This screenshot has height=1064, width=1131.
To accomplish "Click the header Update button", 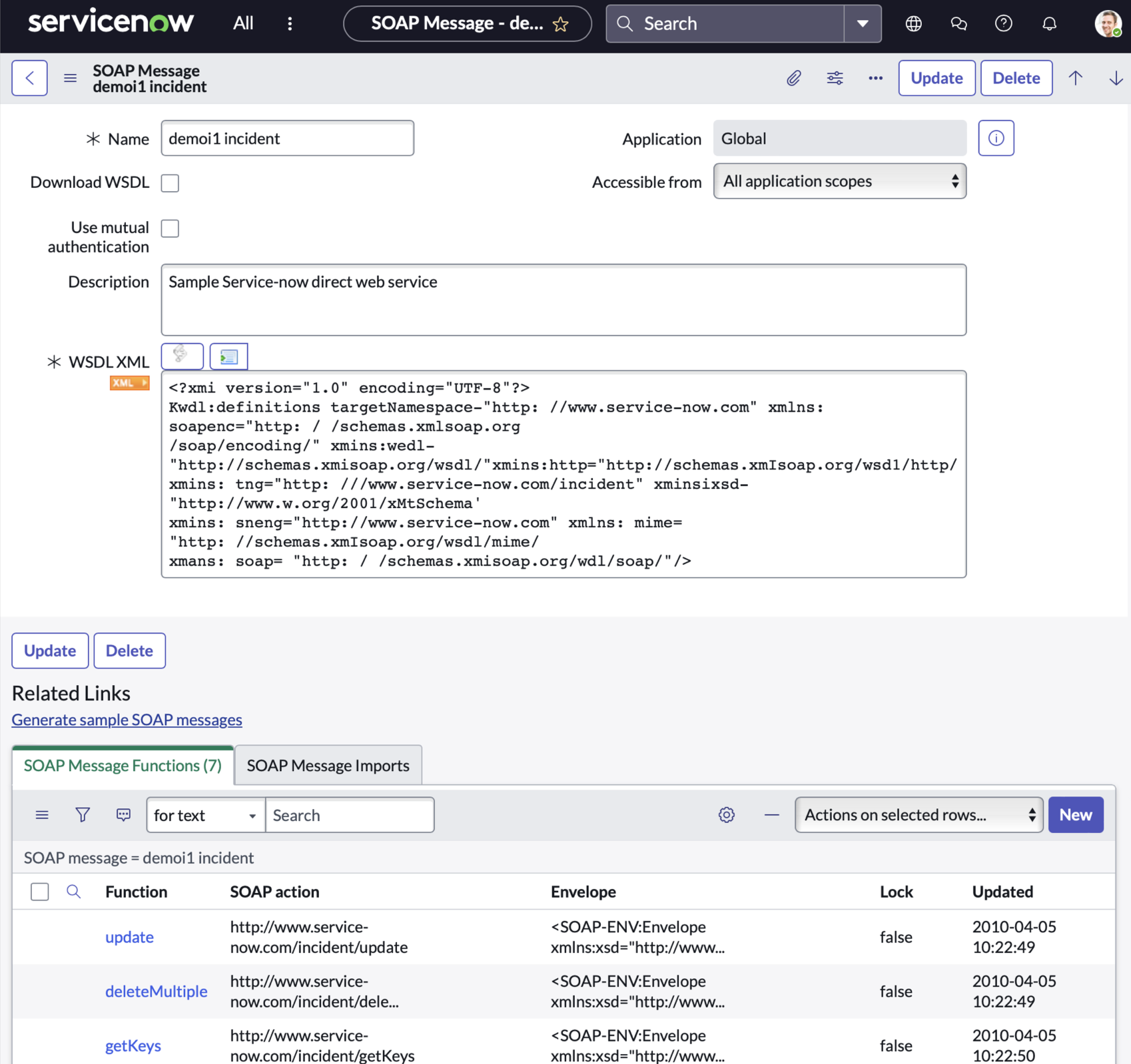I will 937,78.
